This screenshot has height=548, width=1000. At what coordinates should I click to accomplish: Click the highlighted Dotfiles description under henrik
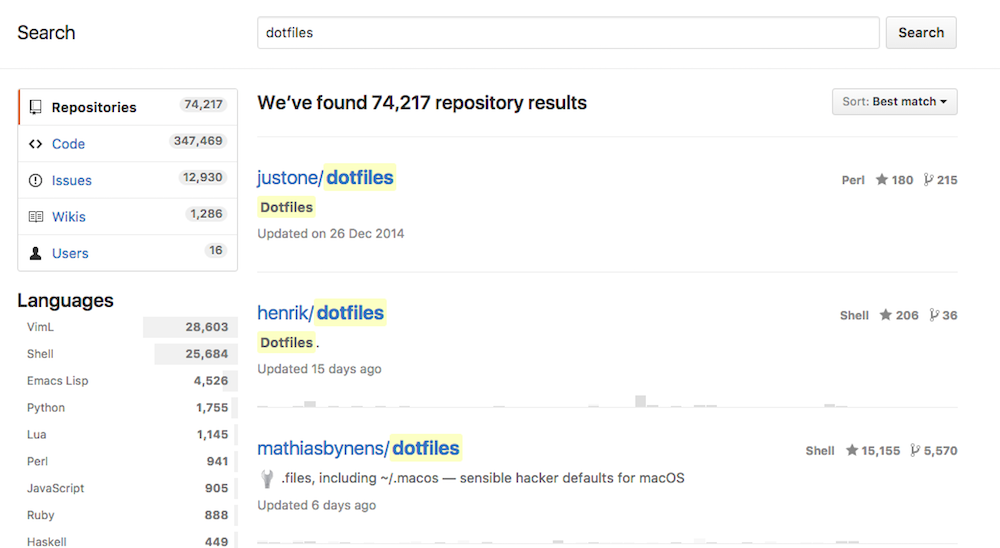click(x=286, y=343)
